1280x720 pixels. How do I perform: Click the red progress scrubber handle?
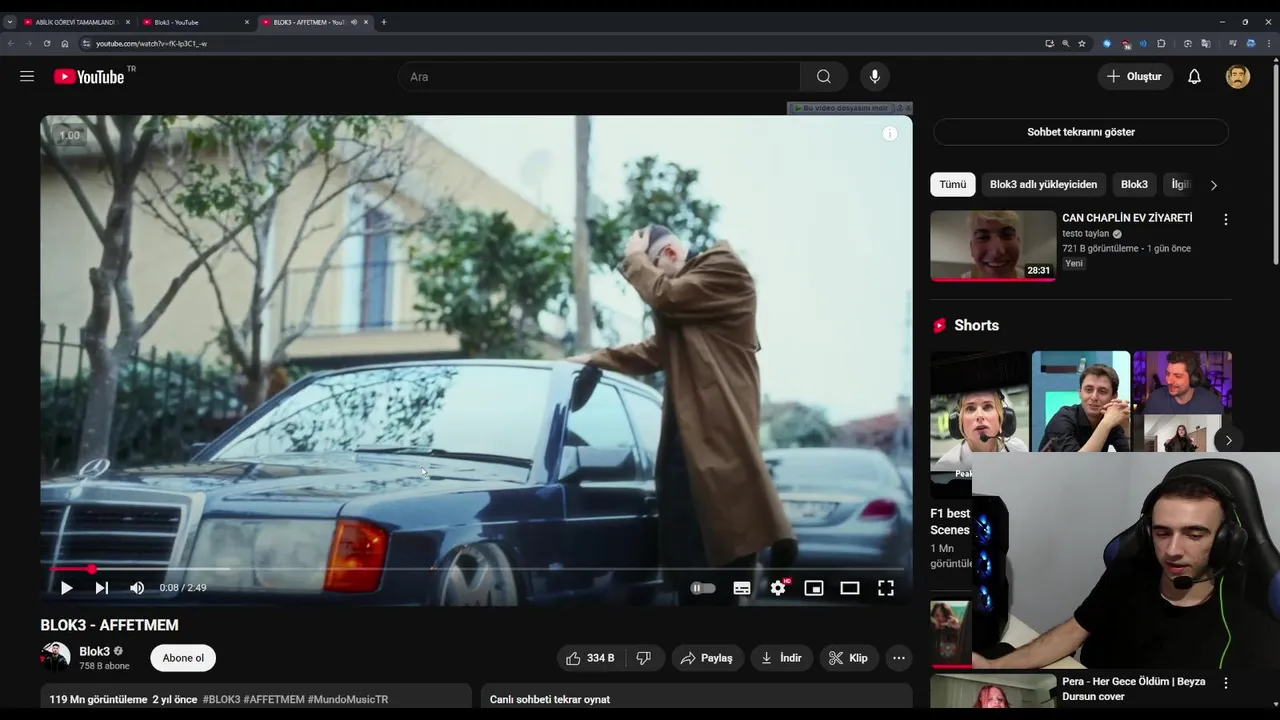click(91, 569)
